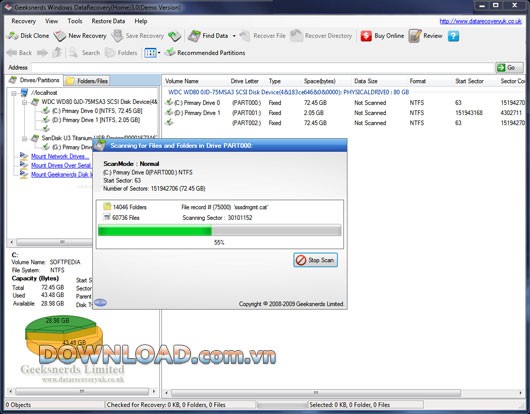530x414 pixels.
Task: Open the Help menu
Action: tap(141, 21)
